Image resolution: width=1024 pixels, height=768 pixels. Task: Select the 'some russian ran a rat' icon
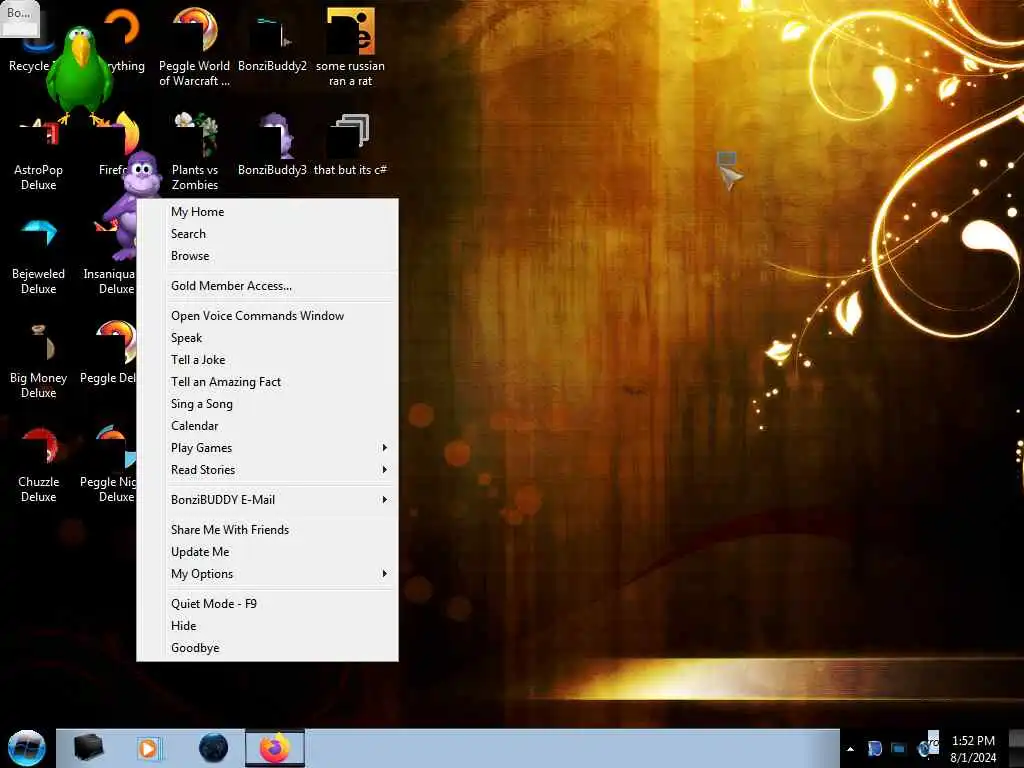coord(350,47)
